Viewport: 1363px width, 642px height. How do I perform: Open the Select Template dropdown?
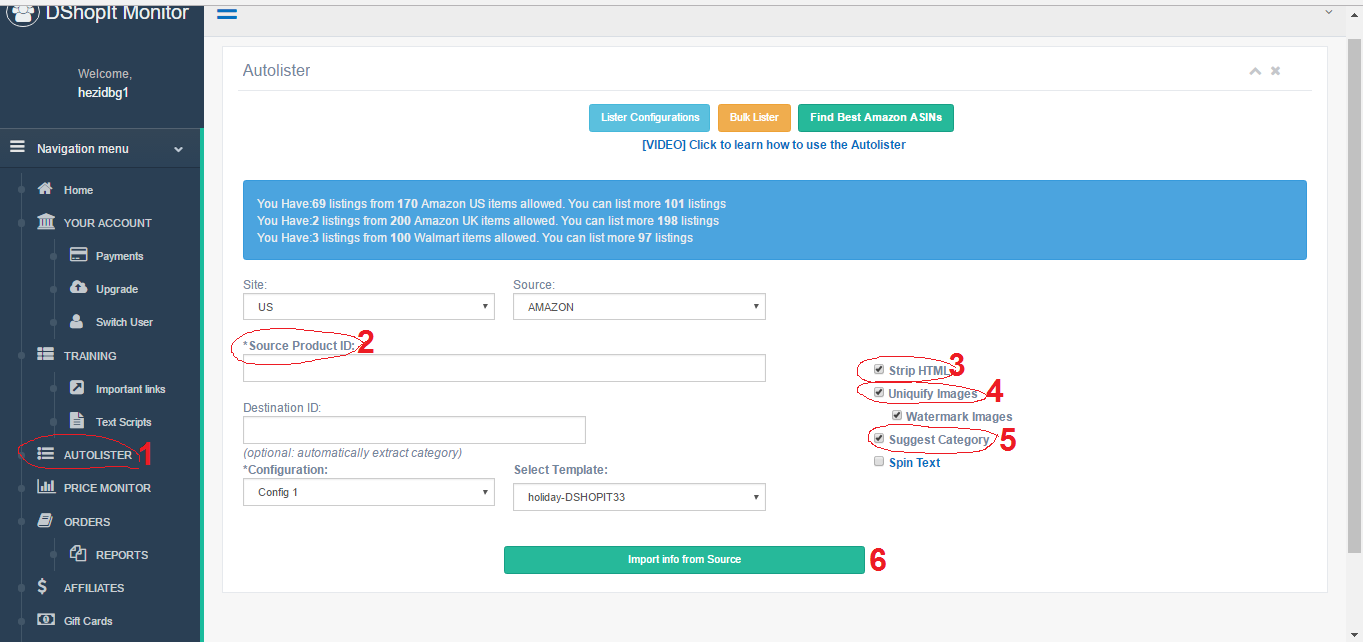(x=639, y=497)
